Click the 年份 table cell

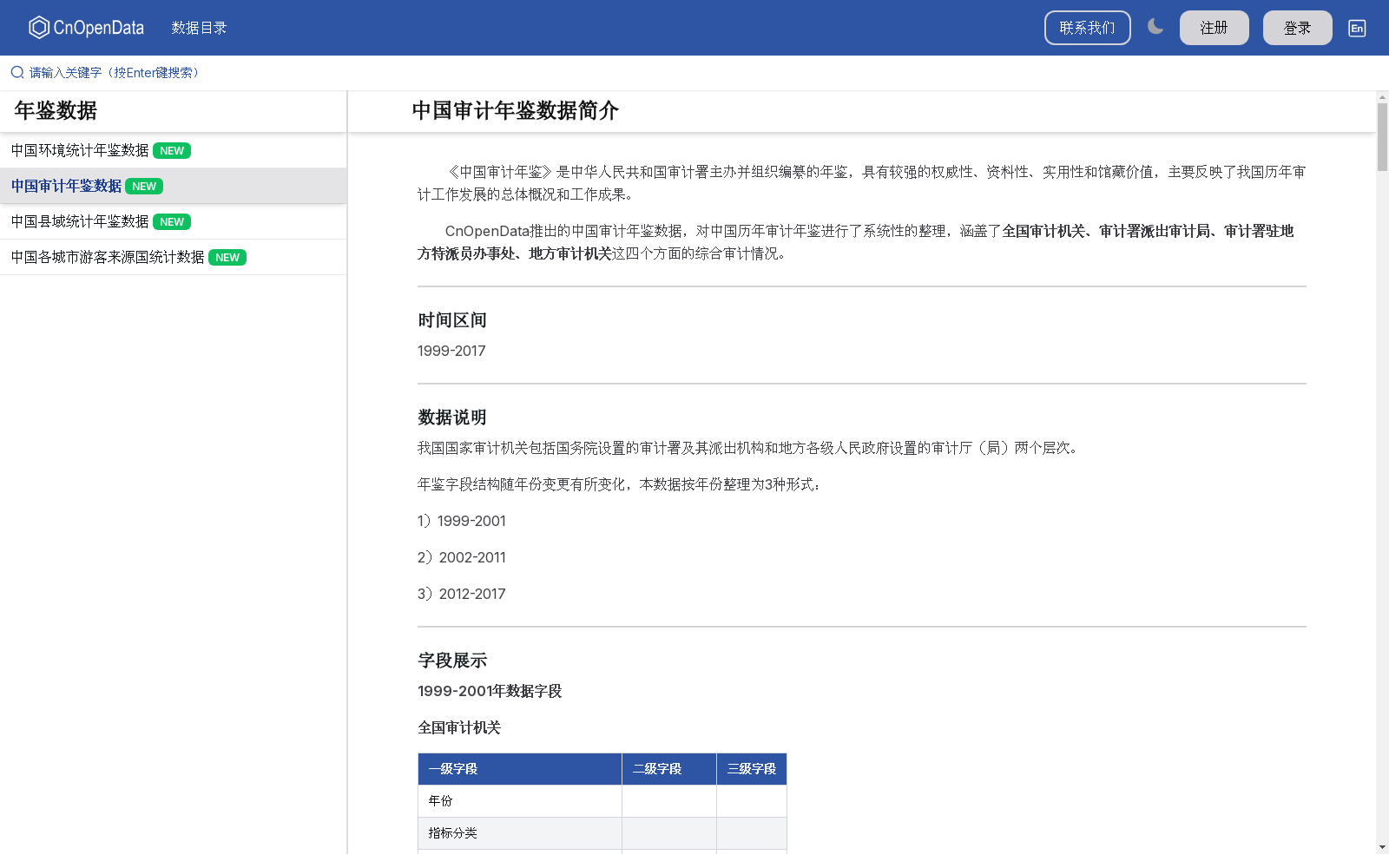tap(520, 801)
